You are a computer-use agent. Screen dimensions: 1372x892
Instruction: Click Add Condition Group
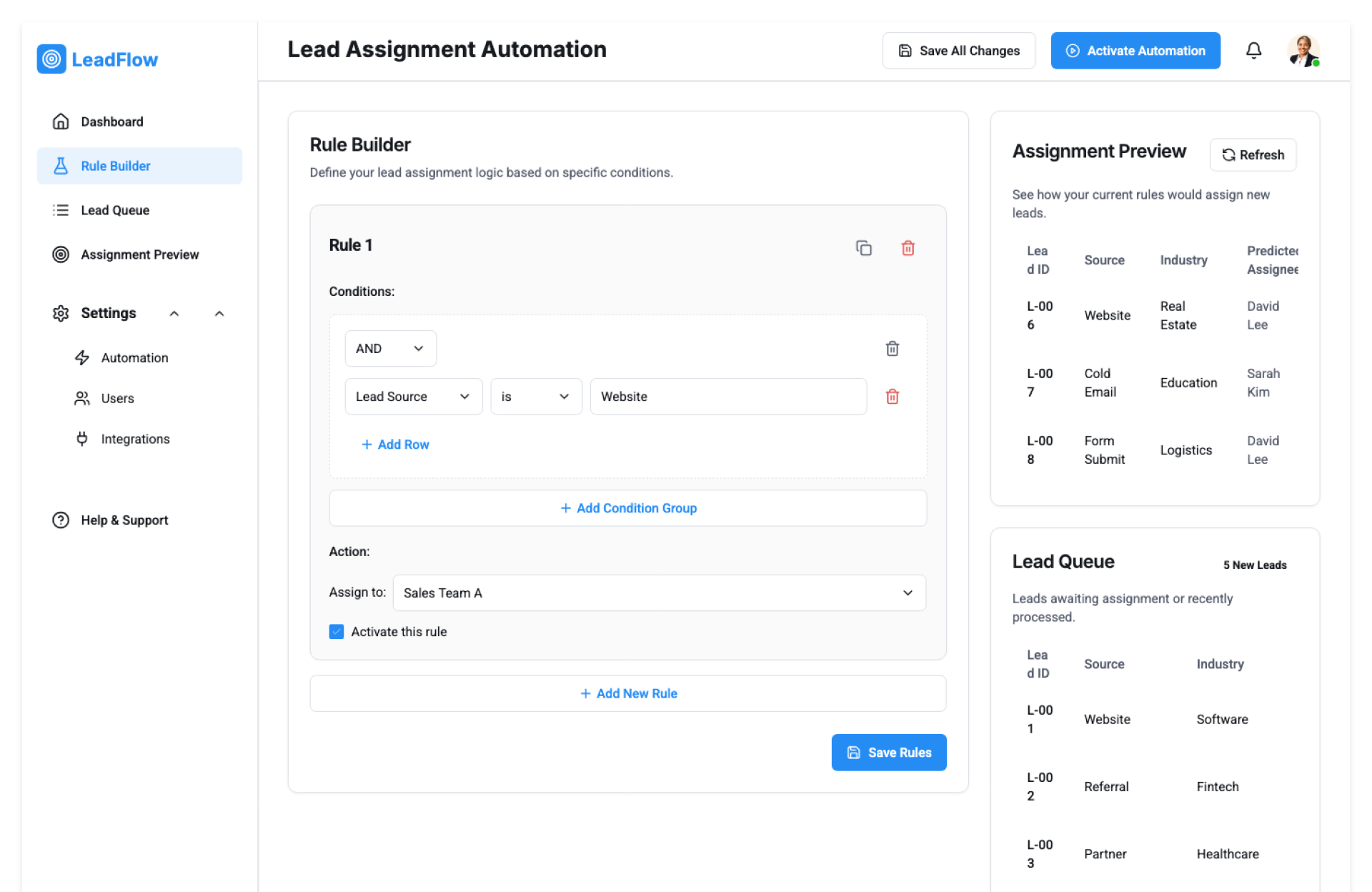(627, 508)
